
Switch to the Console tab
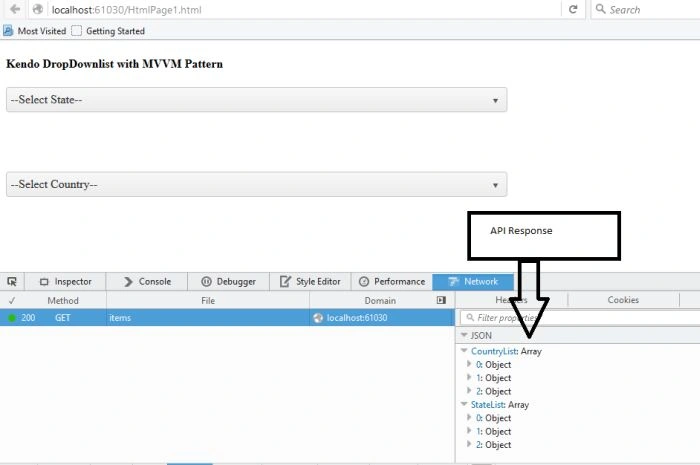coord(147,282)
